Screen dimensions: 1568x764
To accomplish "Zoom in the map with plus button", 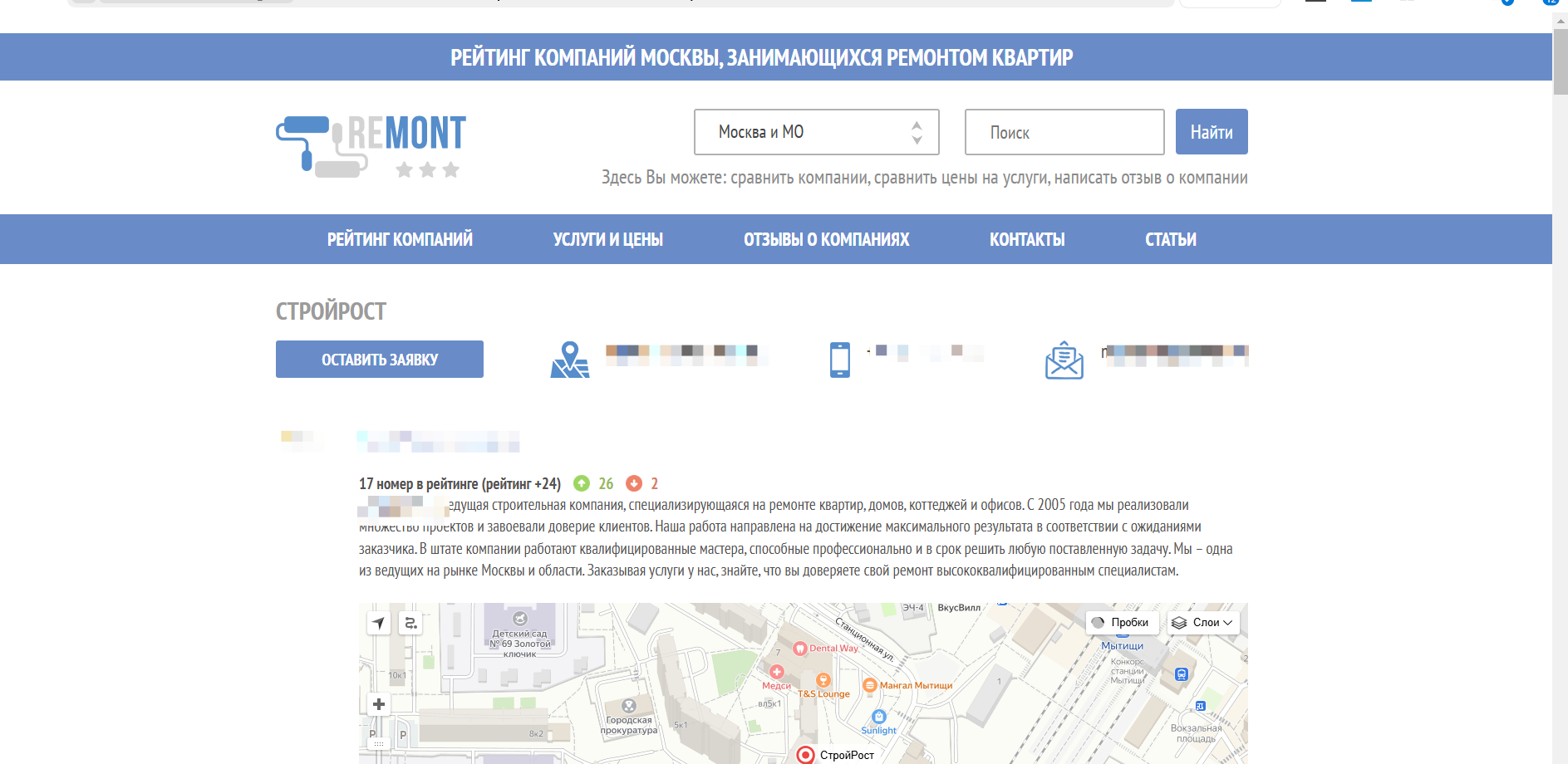I will coord(379,704).
